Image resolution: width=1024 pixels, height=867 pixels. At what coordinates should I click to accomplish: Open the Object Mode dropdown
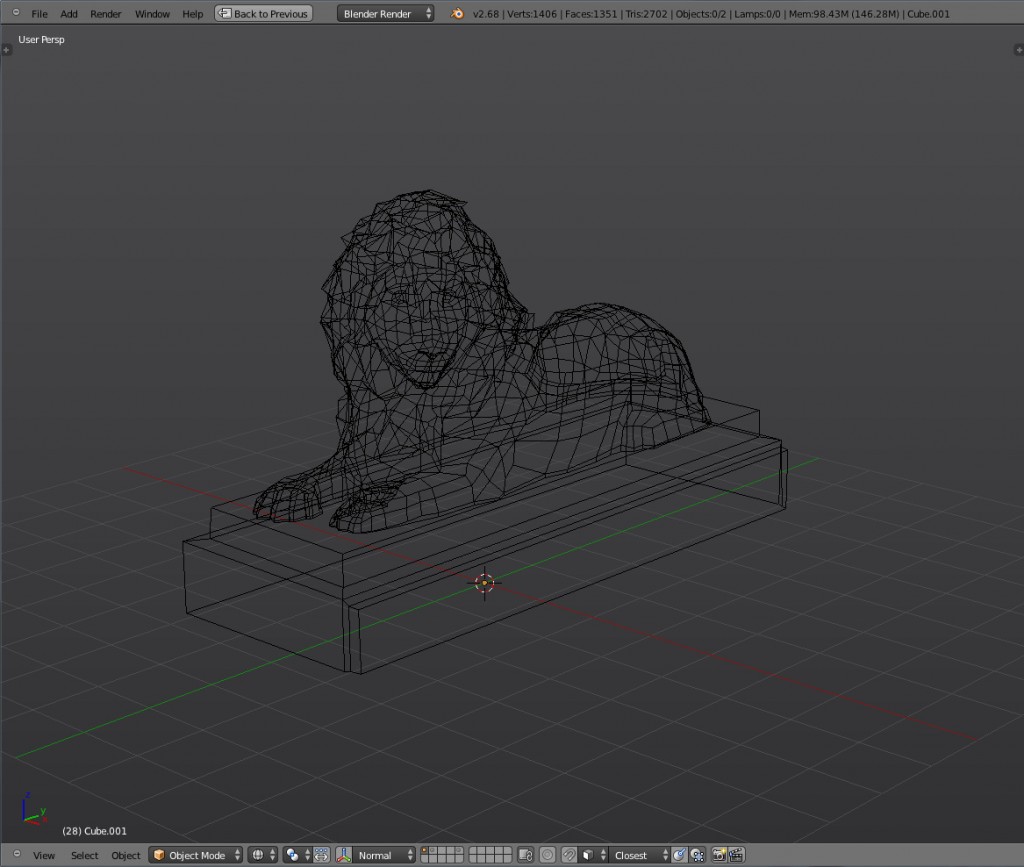coord(195,855)
